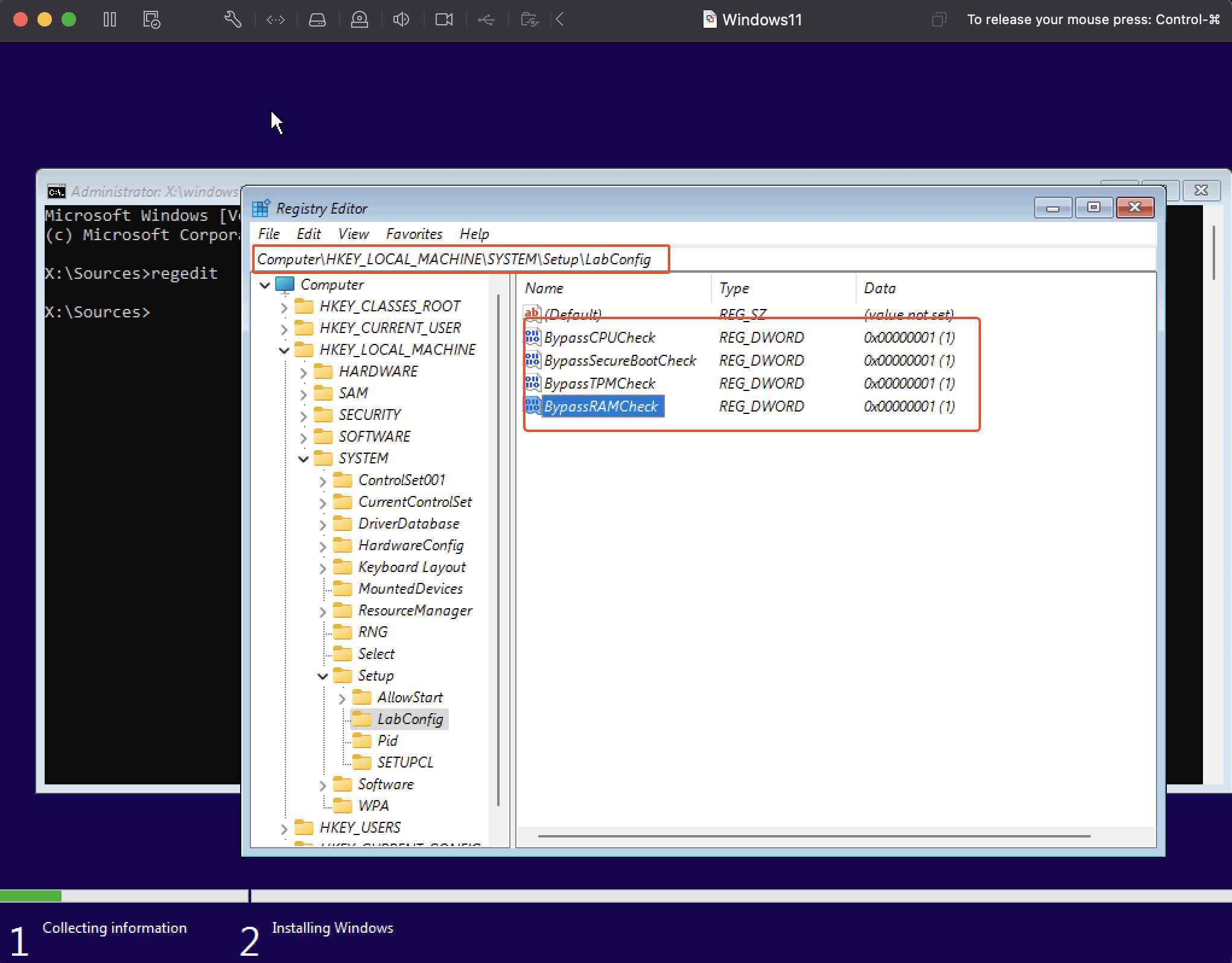Select the BypassSecureBootCheck registry entry
Image resolution: width=1232 pixels, height=963 pixels.
pos(620,360)
